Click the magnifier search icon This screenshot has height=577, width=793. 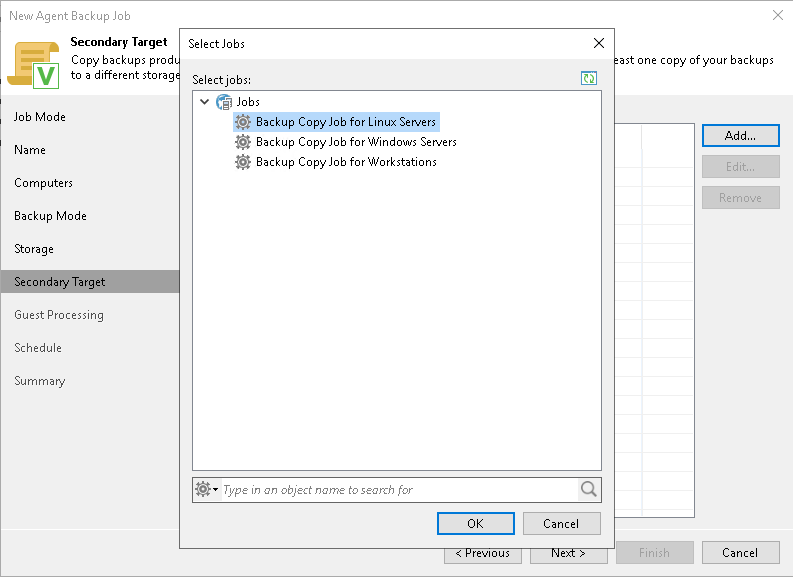589,490
